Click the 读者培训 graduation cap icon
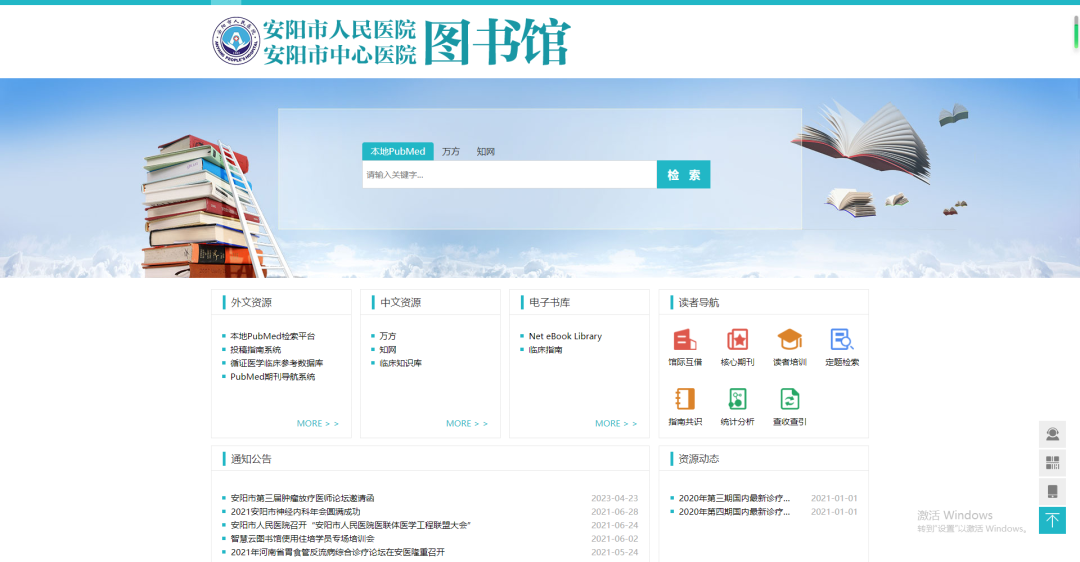1080x562 pixels. (789, 341)
